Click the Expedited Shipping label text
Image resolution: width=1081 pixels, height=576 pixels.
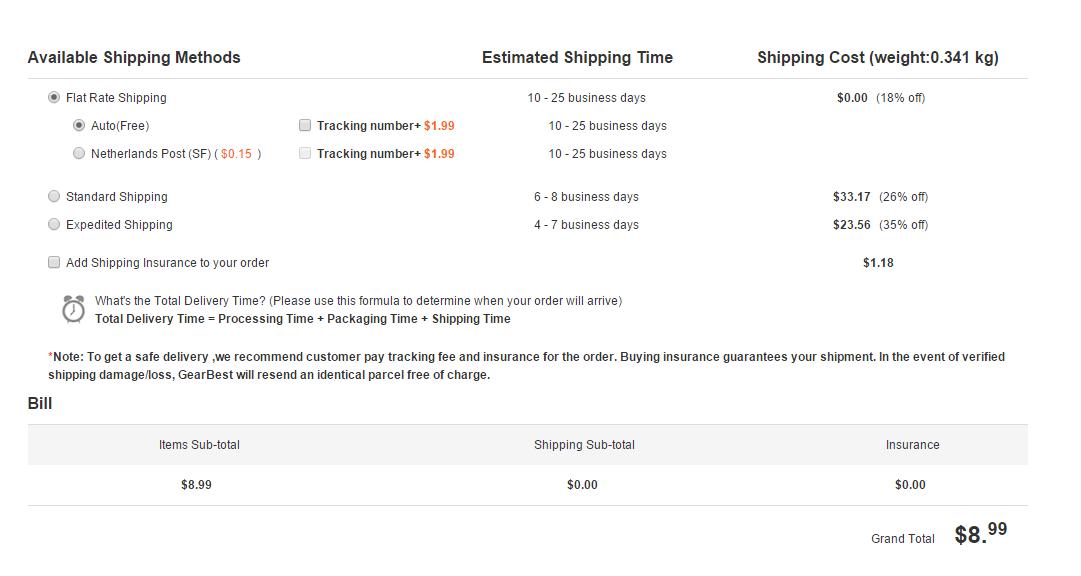click(119, 225)
